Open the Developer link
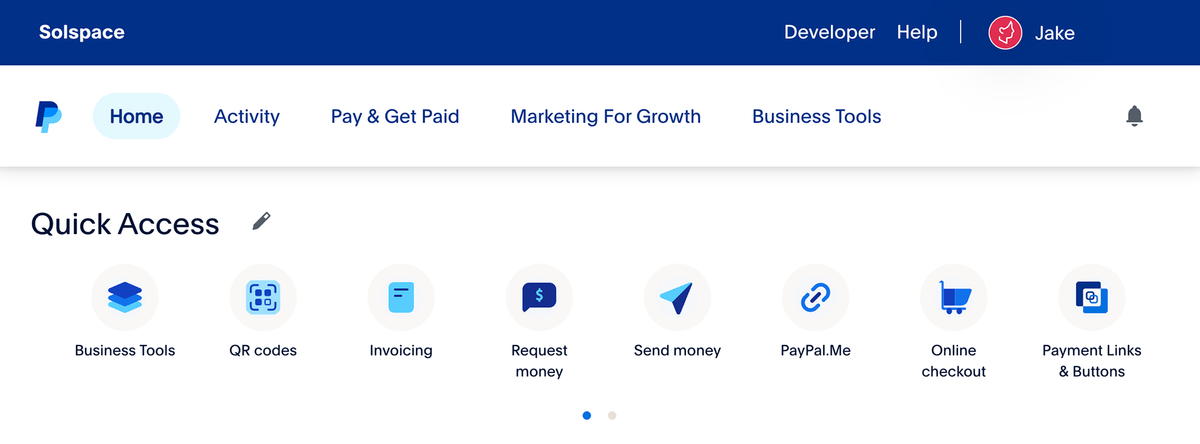The height and width of the screenshot is (444, 1200). pos(829,33)
